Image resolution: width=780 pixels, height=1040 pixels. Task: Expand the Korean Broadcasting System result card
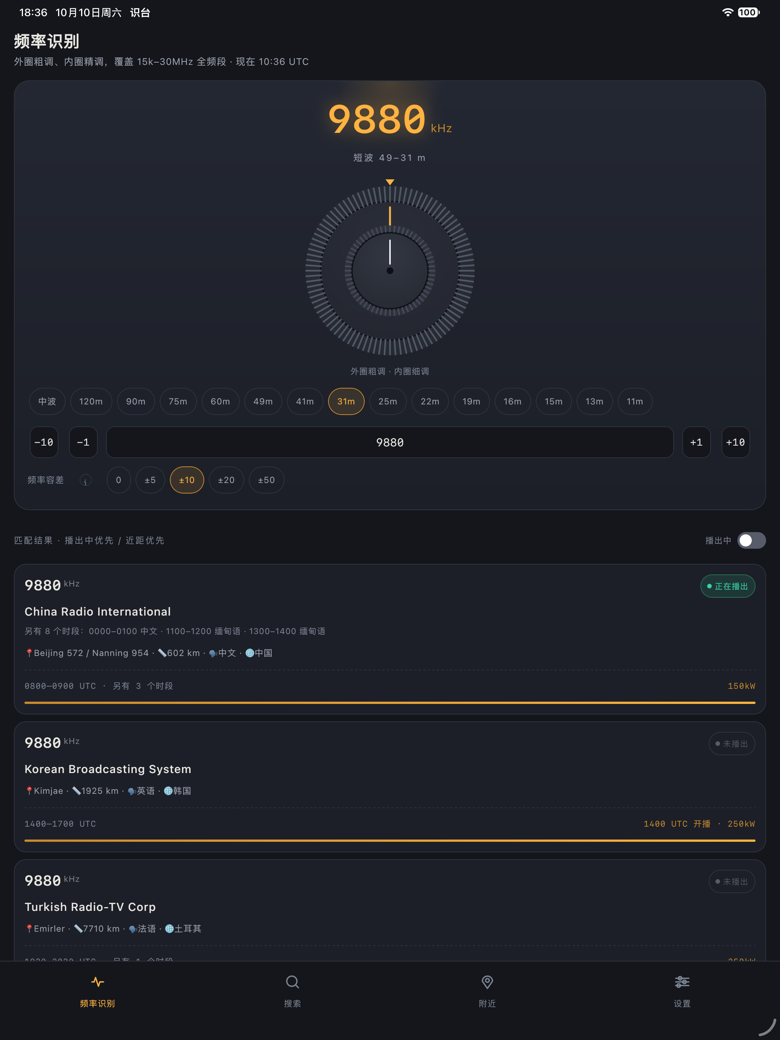[x=390, y=787]
